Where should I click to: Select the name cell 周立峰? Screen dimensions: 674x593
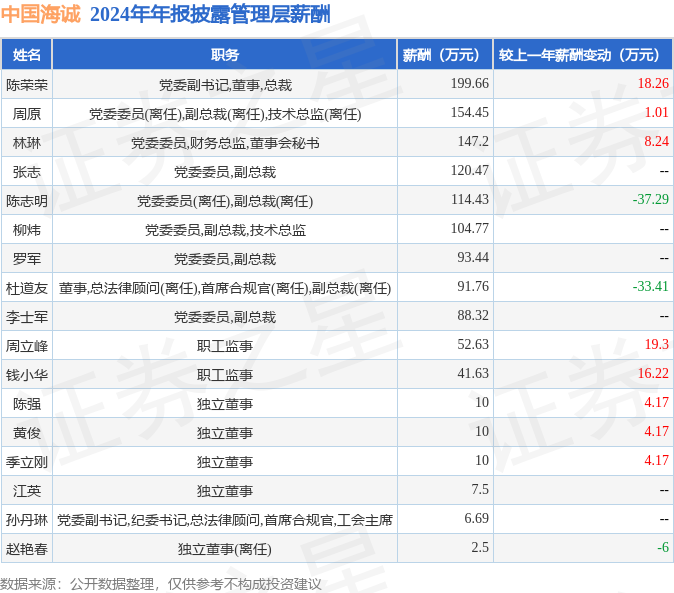pos(27,346)
